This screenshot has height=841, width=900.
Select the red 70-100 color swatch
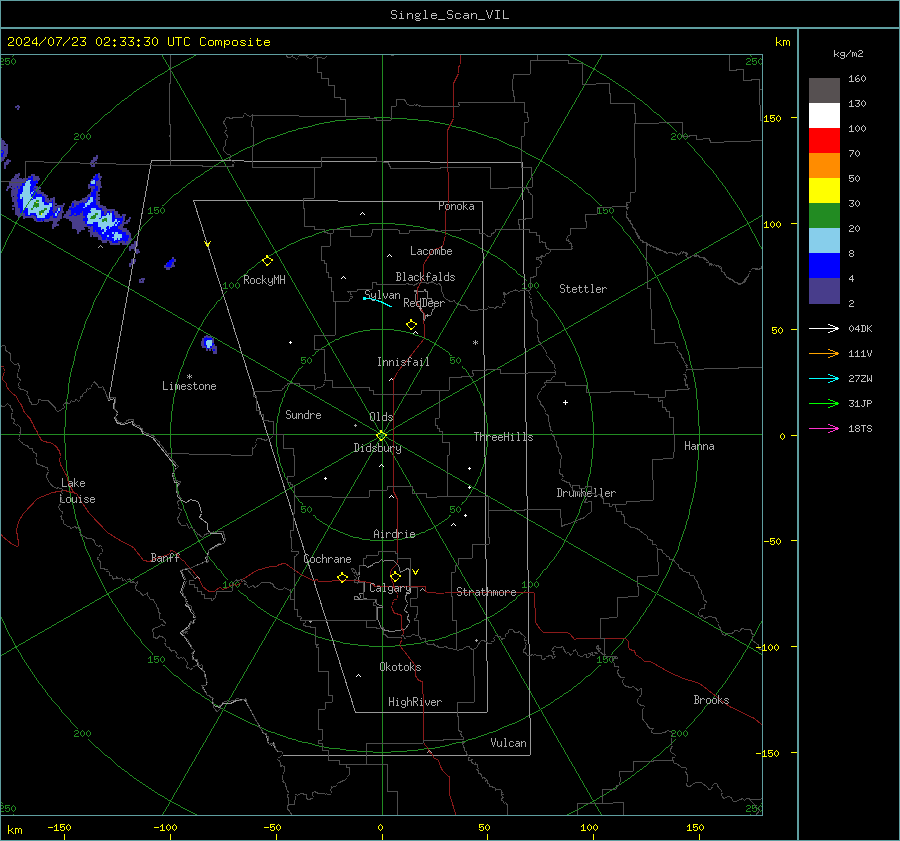(x=824, y=141)
